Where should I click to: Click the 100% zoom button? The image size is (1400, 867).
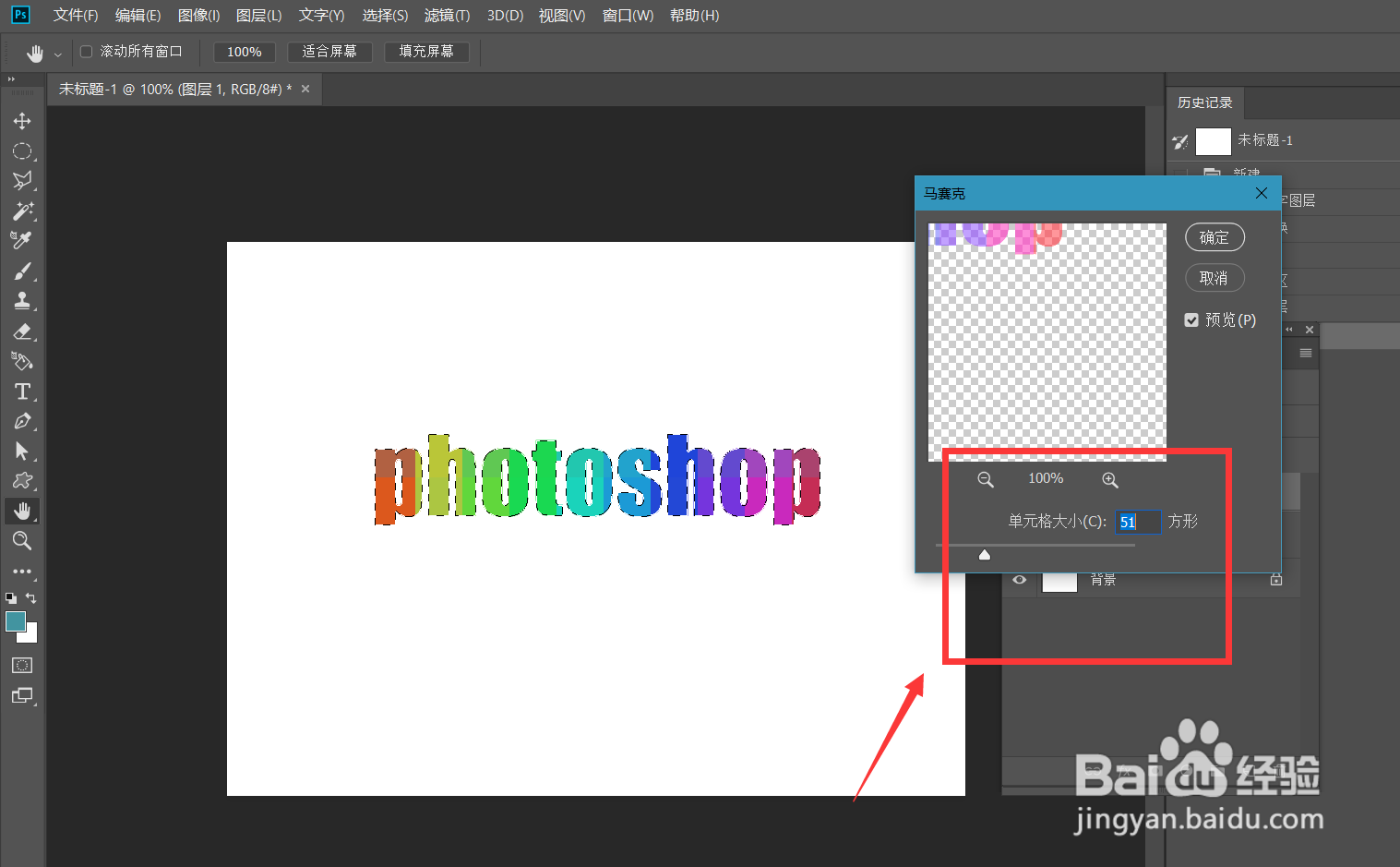[x=245, y=52]
